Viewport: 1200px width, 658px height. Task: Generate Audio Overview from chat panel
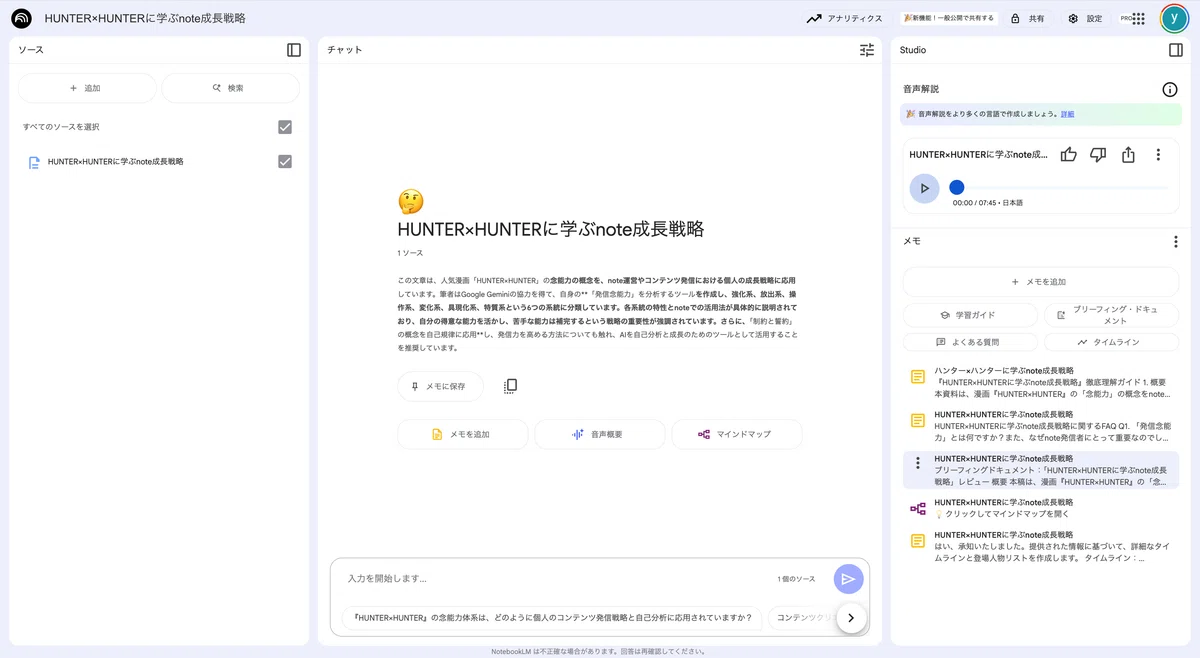pyautogui.click(x=599, y=434)
